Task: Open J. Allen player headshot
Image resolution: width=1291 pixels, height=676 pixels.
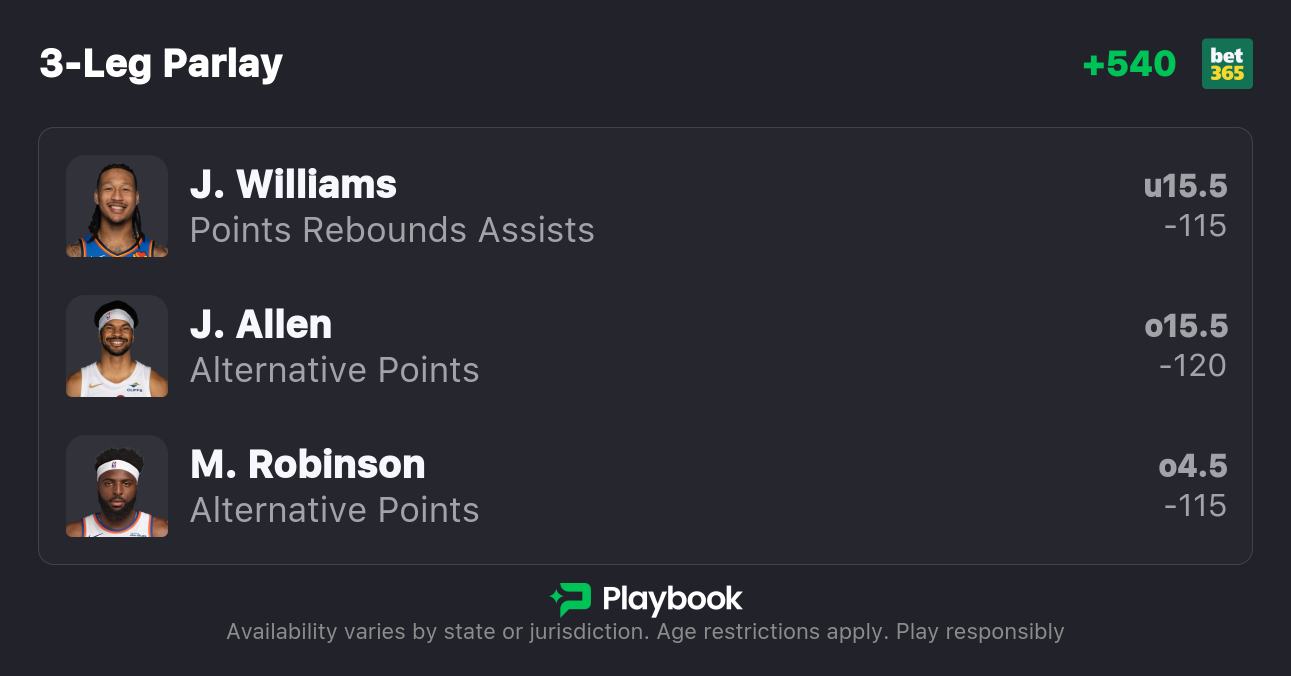Action: point(117,346)
